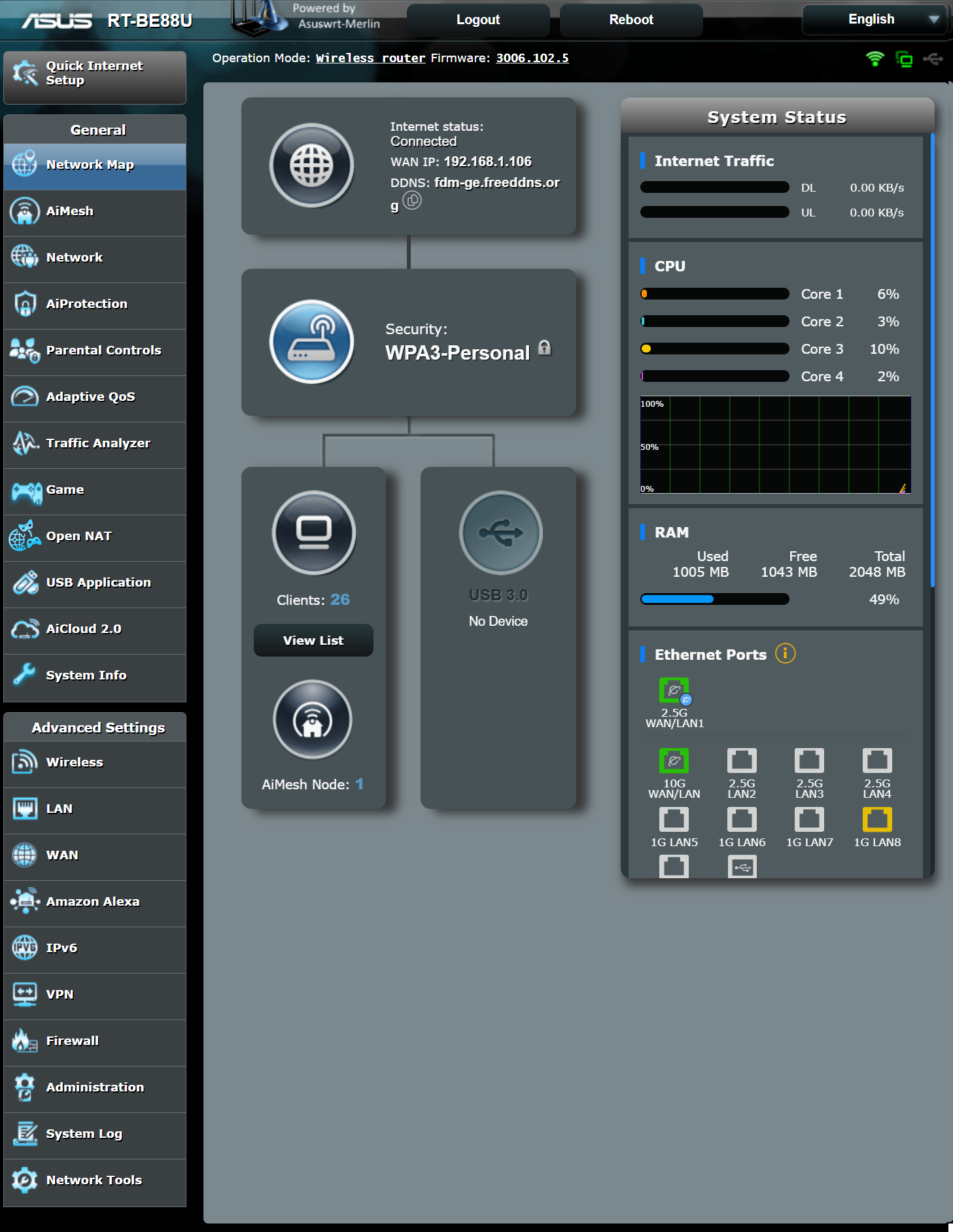Click the Wireless router operation mode link
Image resolution: width=953 pixels, height=1232 pixels.
pyautogui.click(x=370, y=58)
